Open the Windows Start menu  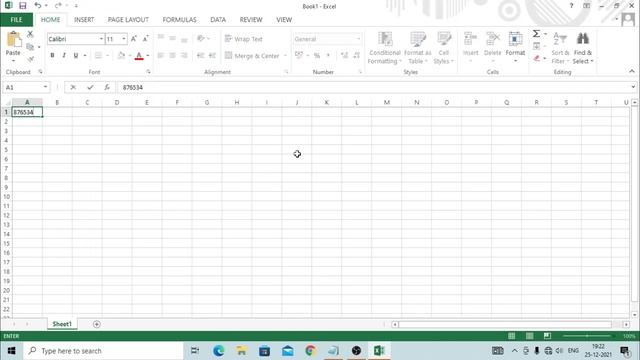click(x=11, y=351)
